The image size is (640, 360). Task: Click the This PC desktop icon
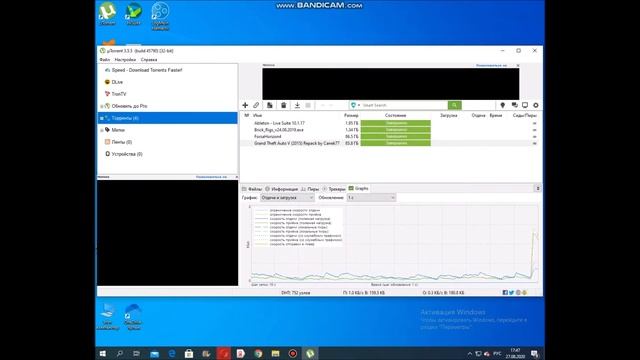click(107, 317)
